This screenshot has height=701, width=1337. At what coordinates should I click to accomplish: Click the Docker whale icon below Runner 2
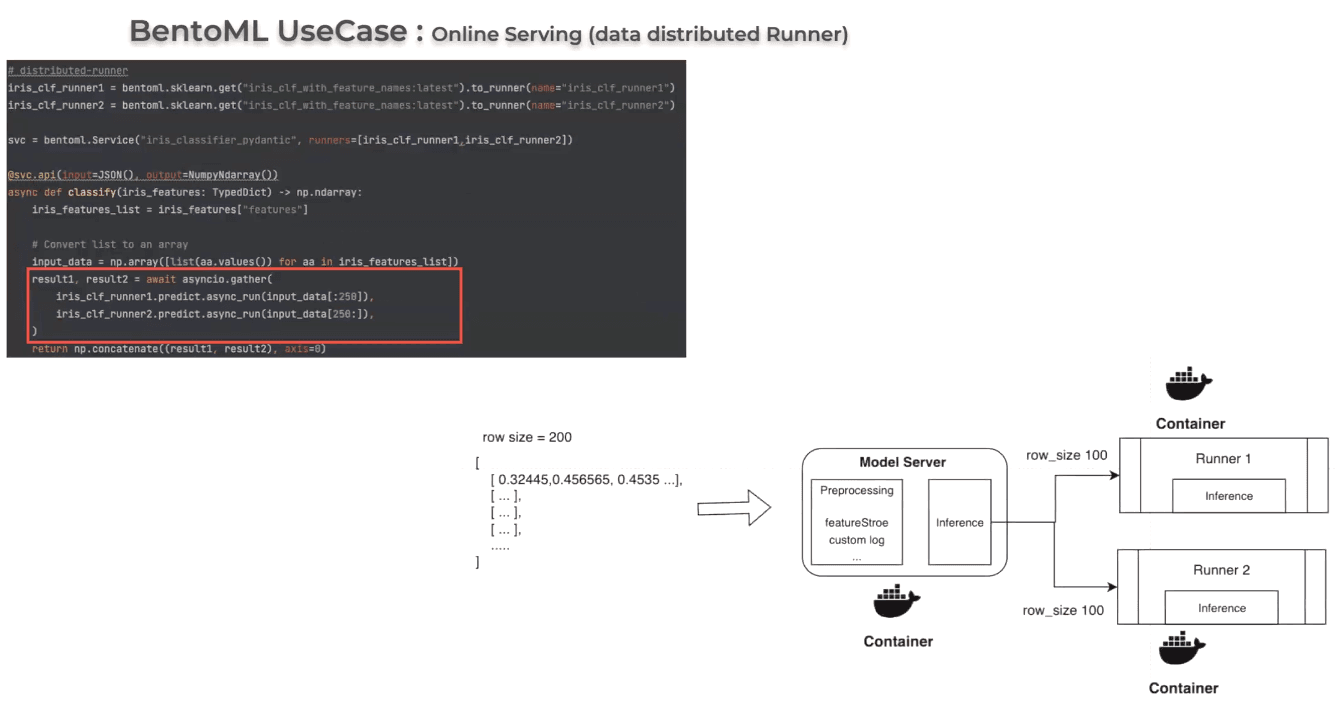(1183, 649)
